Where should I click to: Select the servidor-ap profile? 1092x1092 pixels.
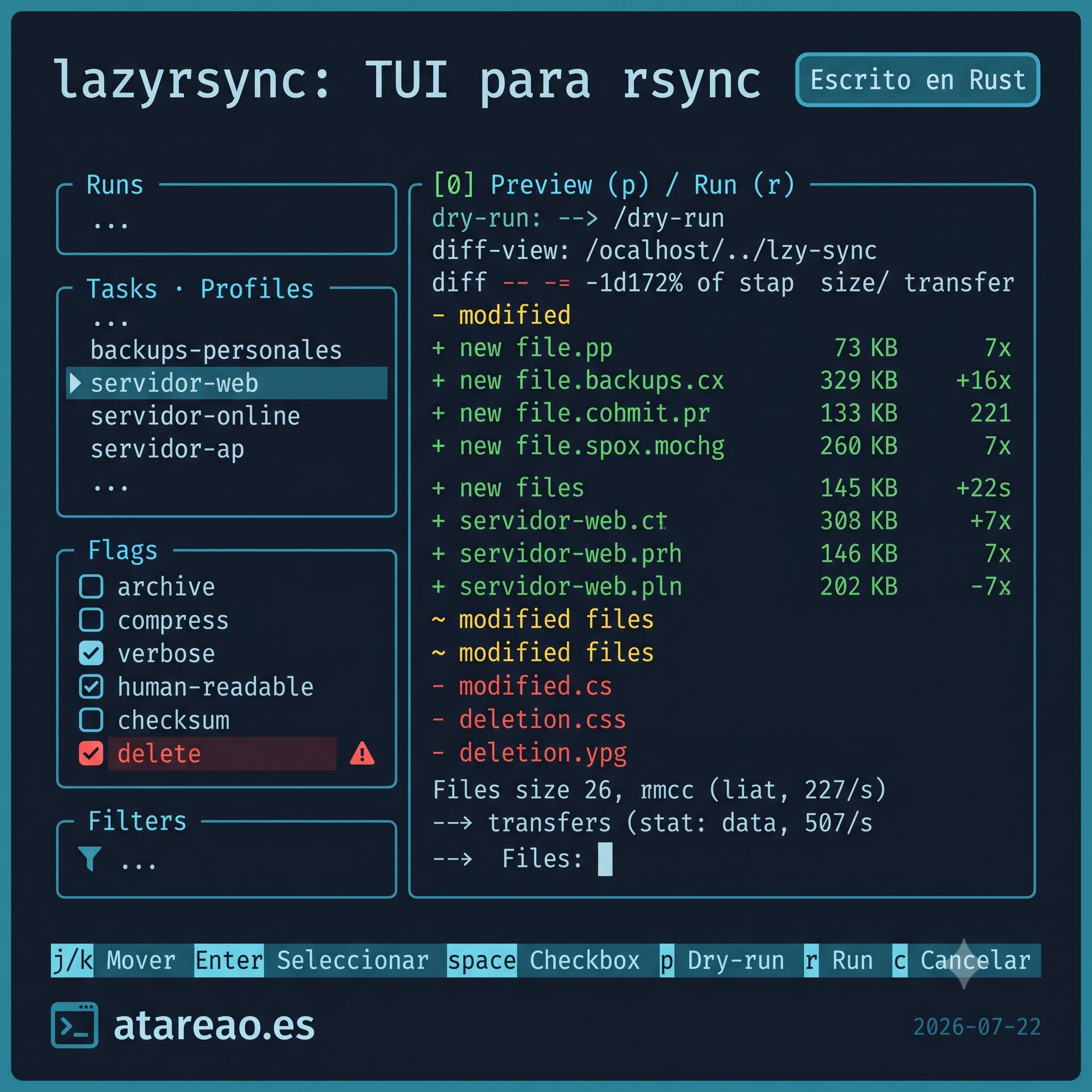(167, 449)
